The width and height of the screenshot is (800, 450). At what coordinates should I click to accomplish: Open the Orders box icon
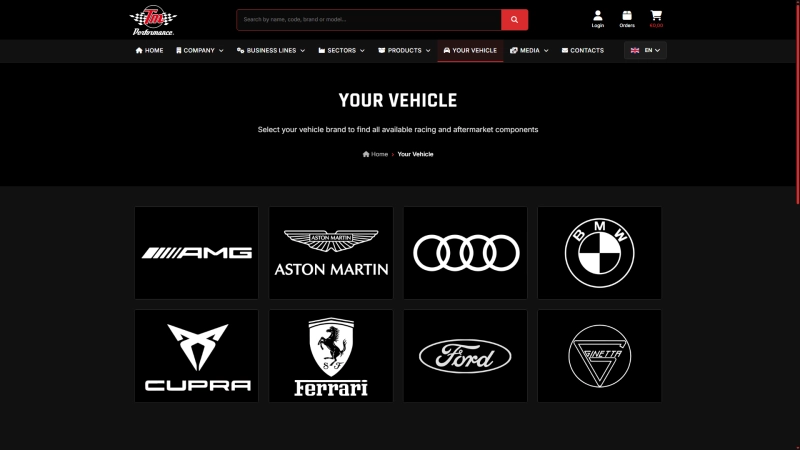627,17
